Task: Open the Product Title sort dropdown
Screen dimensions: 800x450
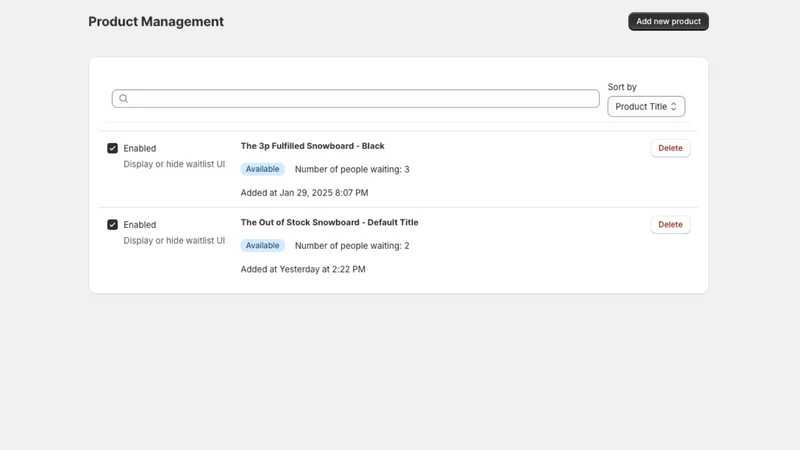Action: click(646, 107)
